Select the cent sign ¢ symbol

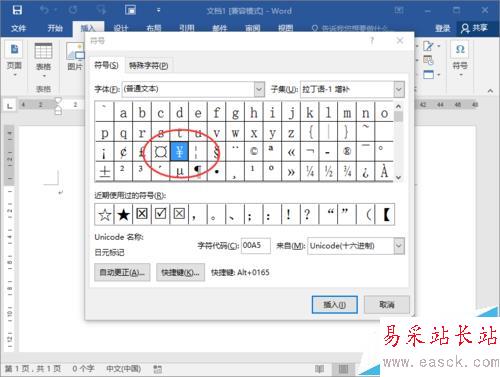(x=123, y=152)
